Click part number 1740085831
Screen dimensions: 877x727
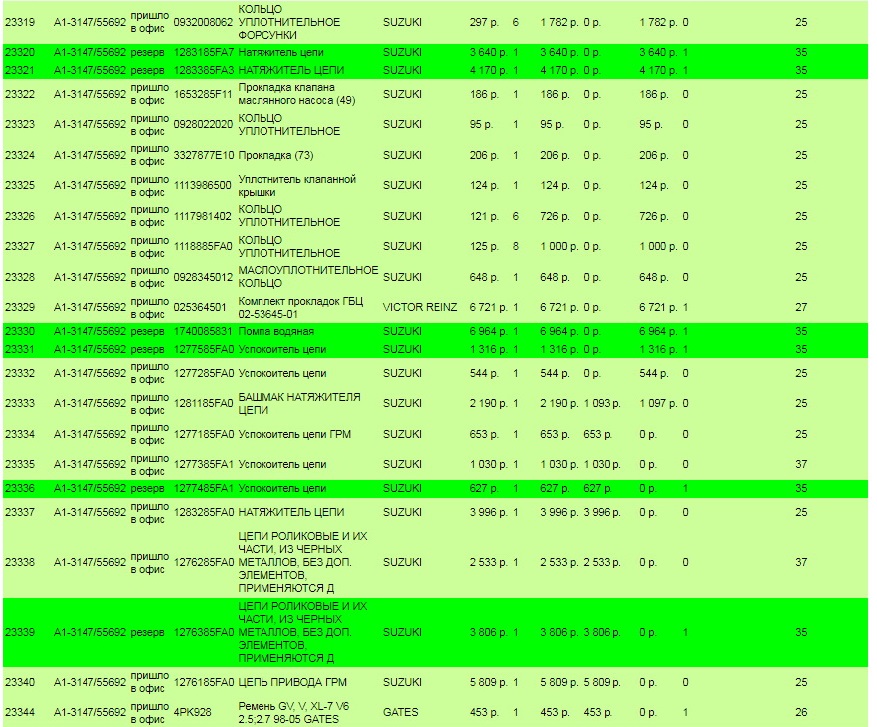203,331
